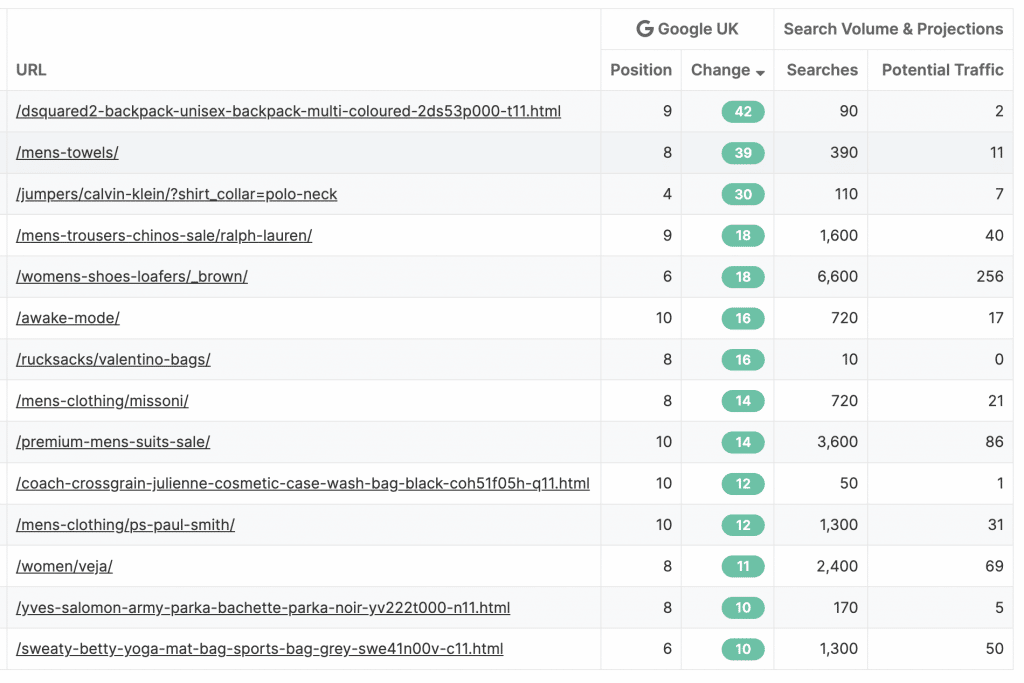Open the coach-crossgrain cosmetic case link
The height and width of the screenshot is (683, 1024).
[x=302, y=484]
